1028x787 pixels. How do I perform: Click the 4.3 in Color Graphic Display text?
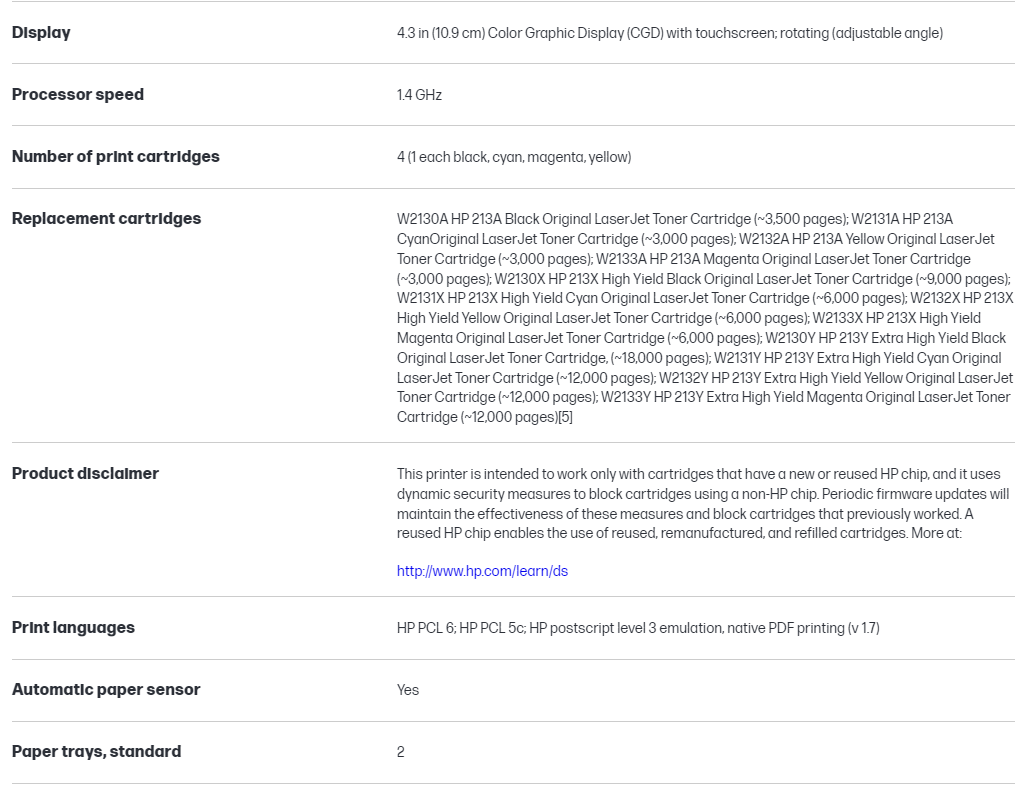pos(669,33)
